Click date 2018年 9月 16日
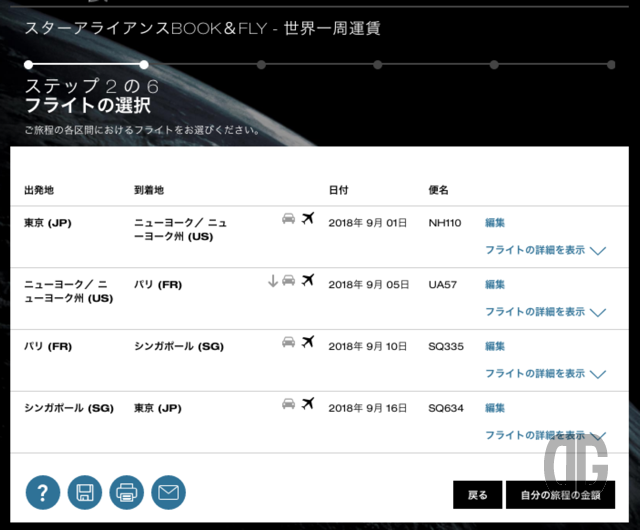640x530 pixels. coord(368,408)
